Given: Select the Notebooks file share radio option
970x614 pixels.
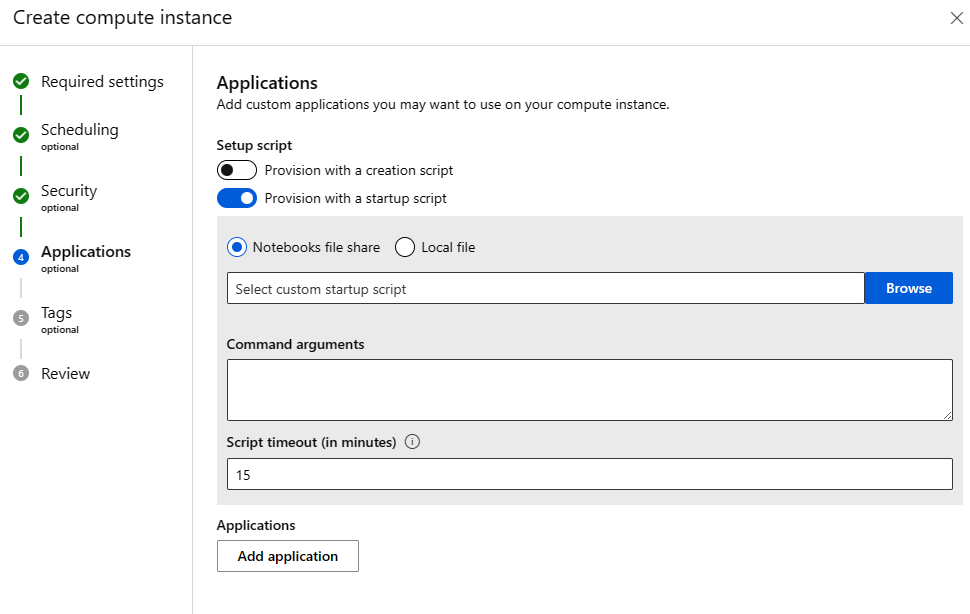Looking at the screenshot, I should pos(237,247).
